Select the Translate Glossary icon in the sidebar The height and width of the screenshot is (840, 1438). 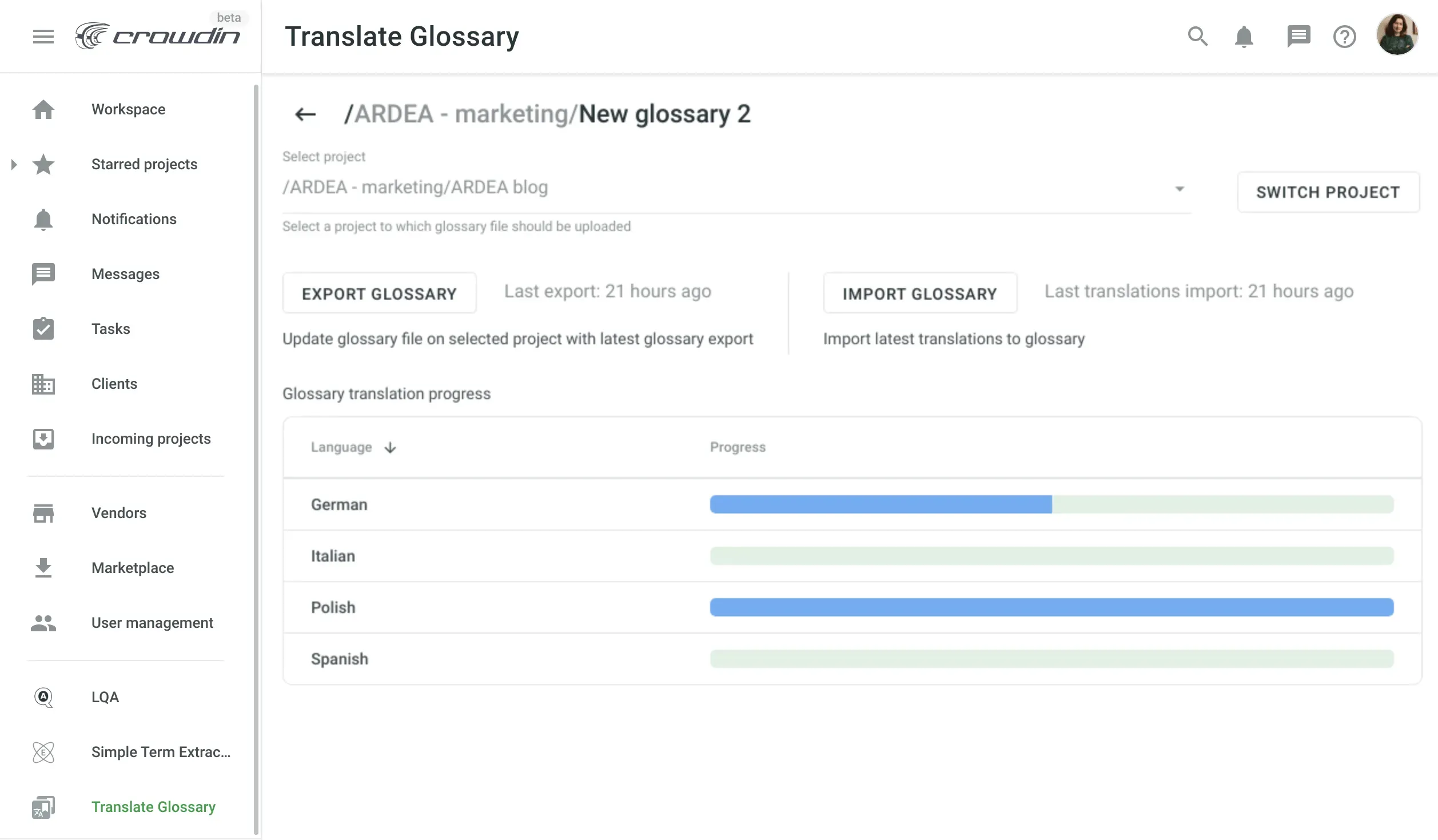pos(43,807)
